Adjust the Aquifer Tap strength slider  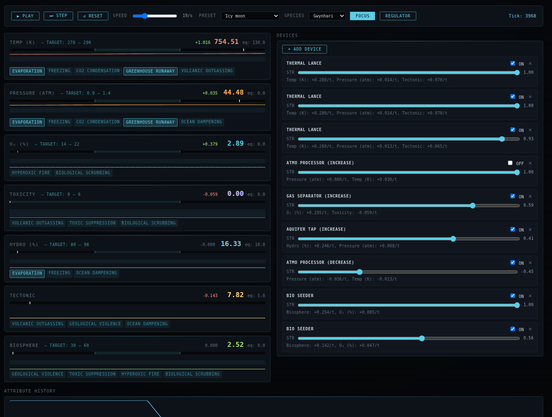pos(408,239)
